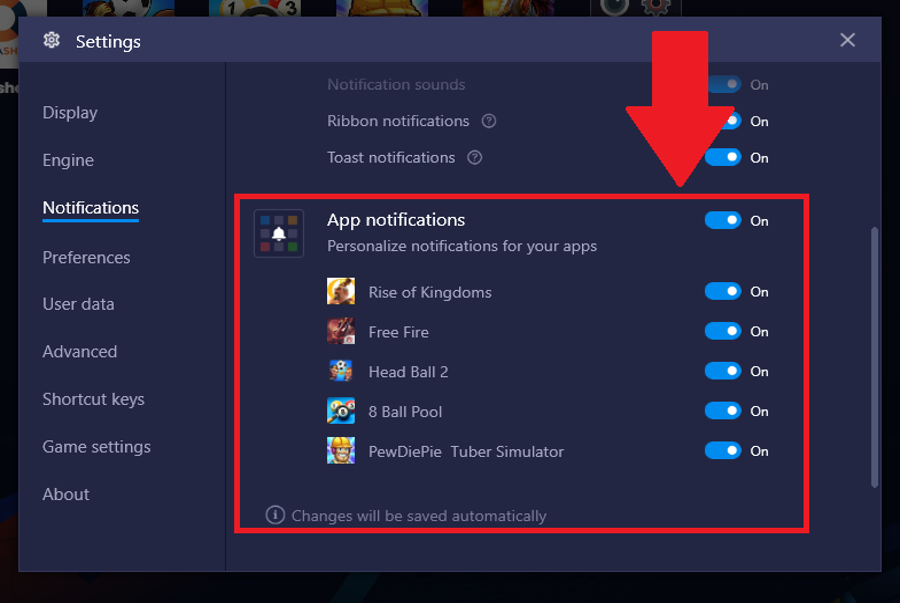The width and height of the screenshot is (900, 603).
Task: Open the Game settings tab
Action: (x=96, y=447)
